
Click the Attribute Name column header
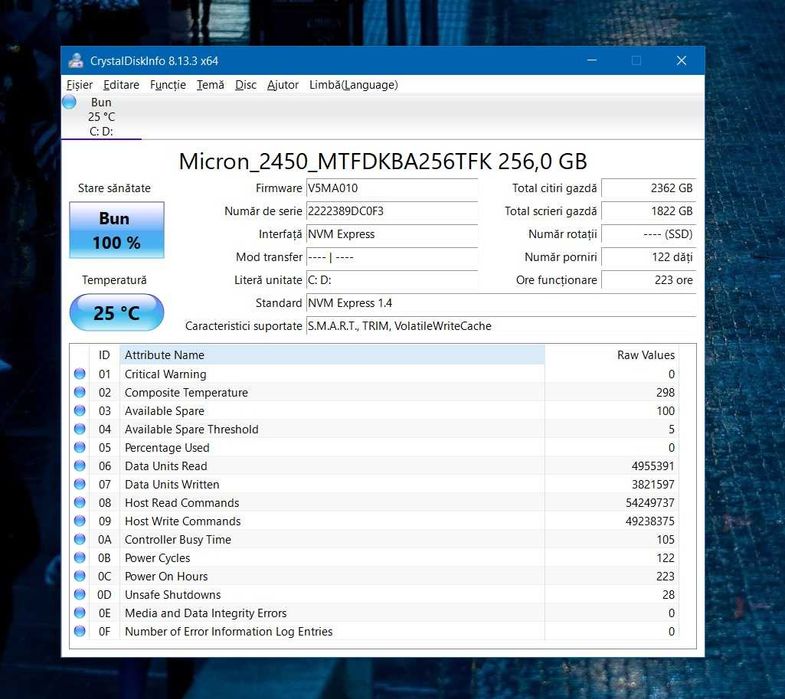[332, 355]
